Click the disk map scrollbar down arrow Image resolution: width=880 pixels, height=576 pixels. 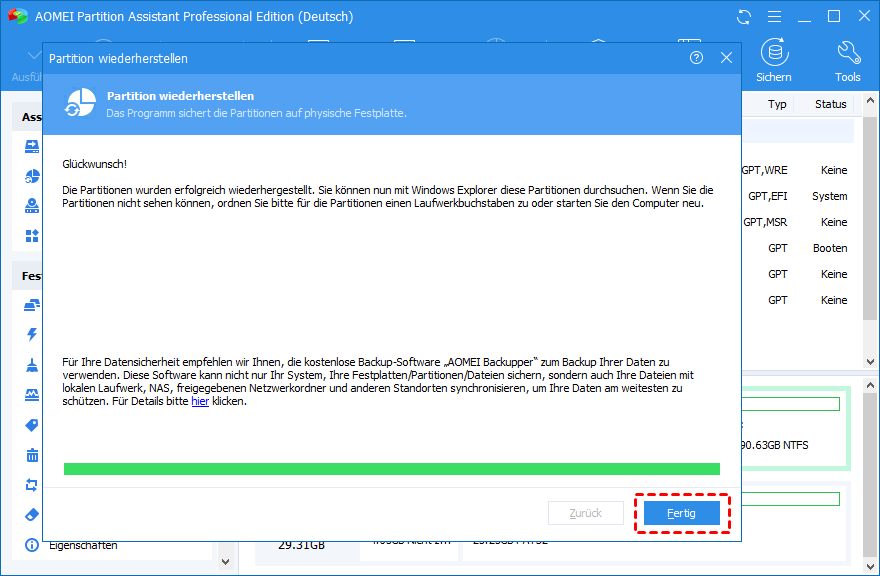[x=870, y=566]
